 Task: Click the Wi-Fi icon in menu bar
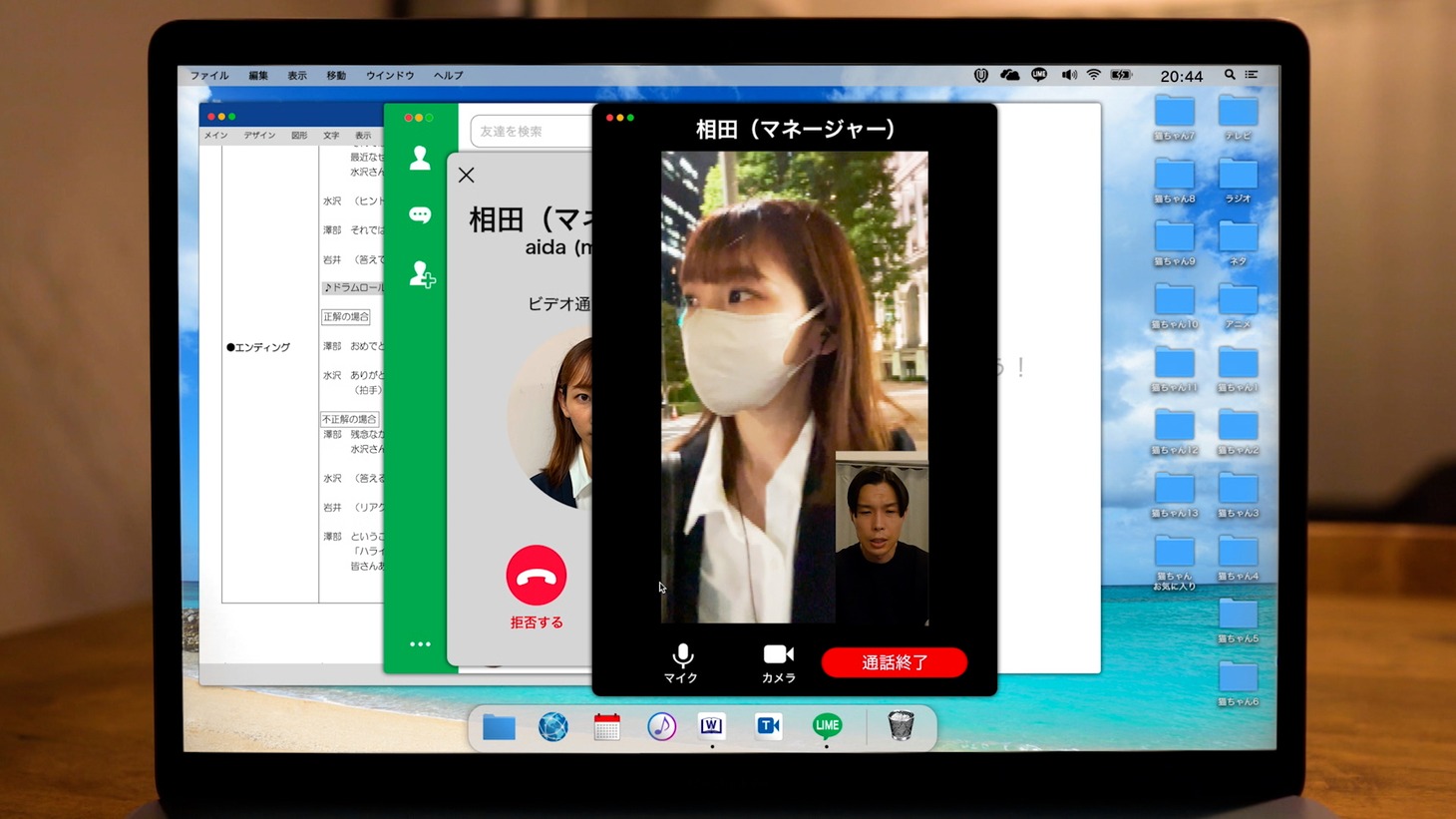1094,76
